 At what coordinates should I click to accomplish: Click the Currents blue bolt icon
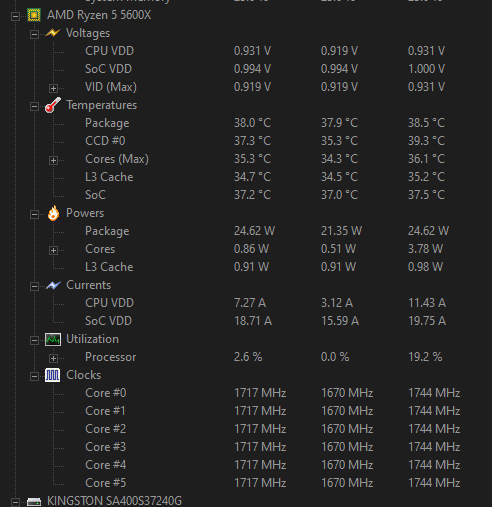(x=53, y=285)
